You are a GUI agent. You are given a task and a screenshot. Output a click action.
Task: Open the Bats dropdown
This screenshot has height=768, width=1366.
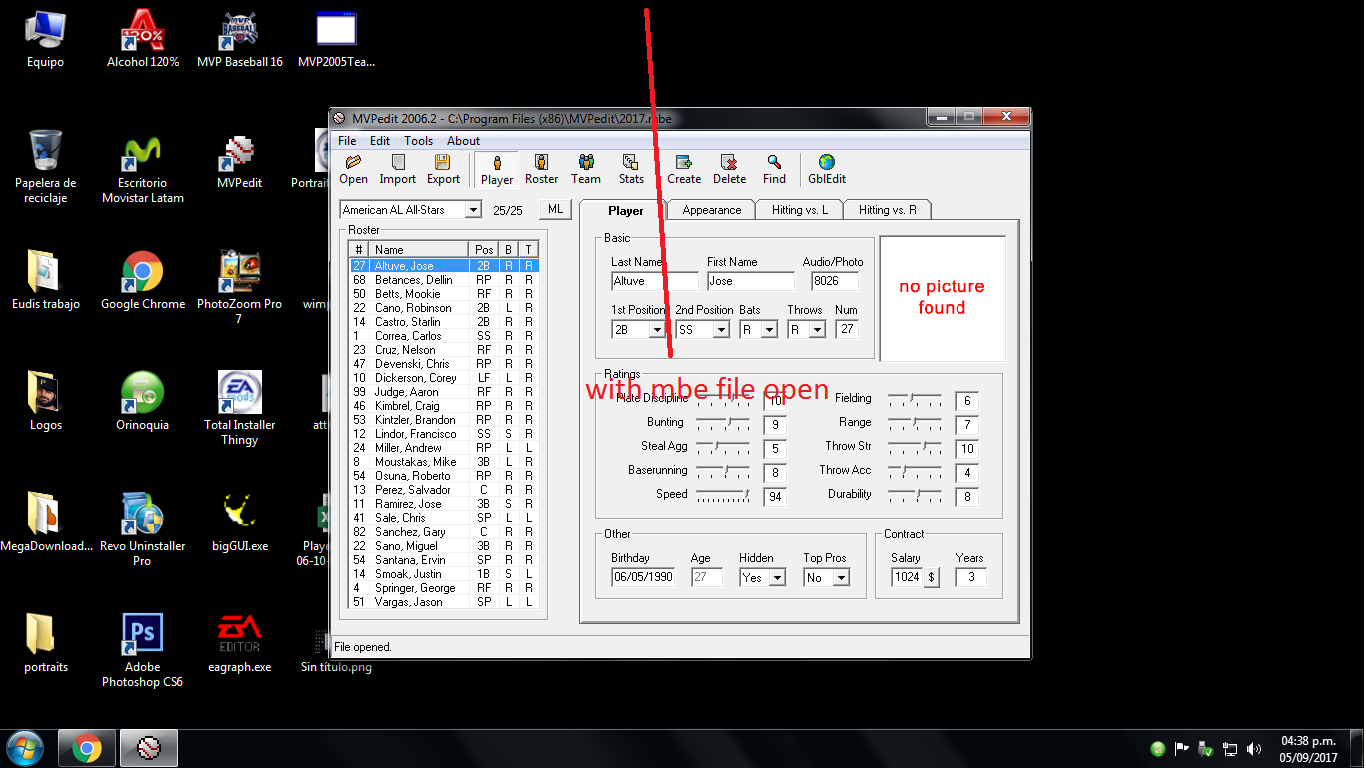769,330
